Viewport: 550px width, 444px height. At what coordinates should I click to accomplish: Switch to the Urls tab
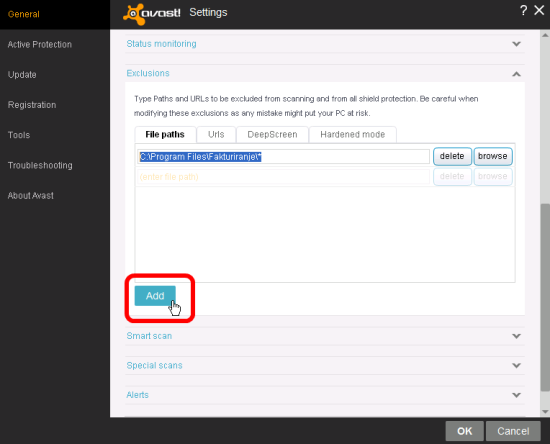216,135
